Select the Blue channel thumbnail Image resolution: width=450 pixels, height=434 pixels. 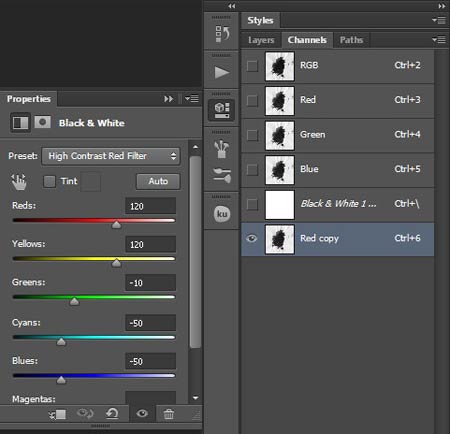tap(280, 170)
